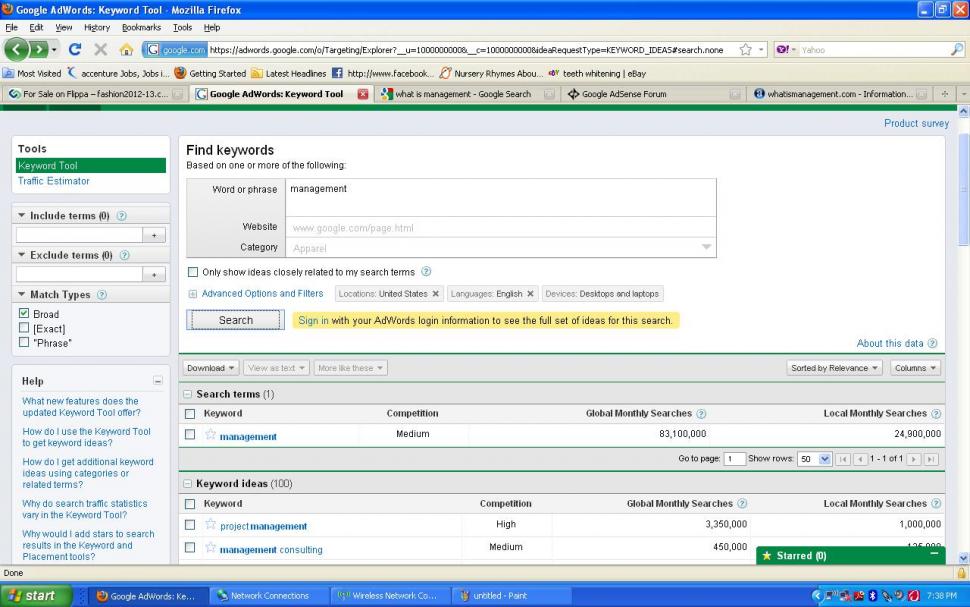970x607 pixels.
Task: Collapse the Match Types section
Action: click(22, 295)
